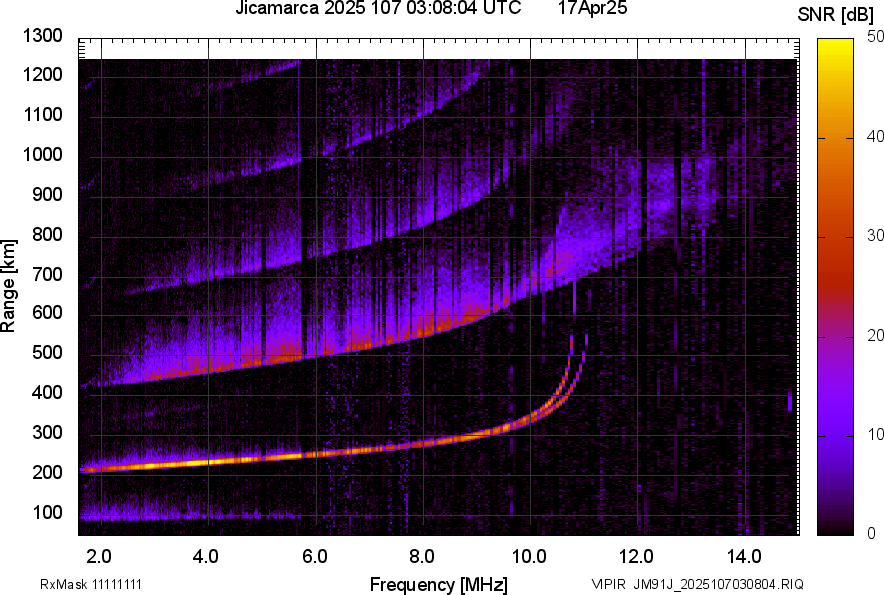Click the range tick label '1300'

(x=42, y=36)
